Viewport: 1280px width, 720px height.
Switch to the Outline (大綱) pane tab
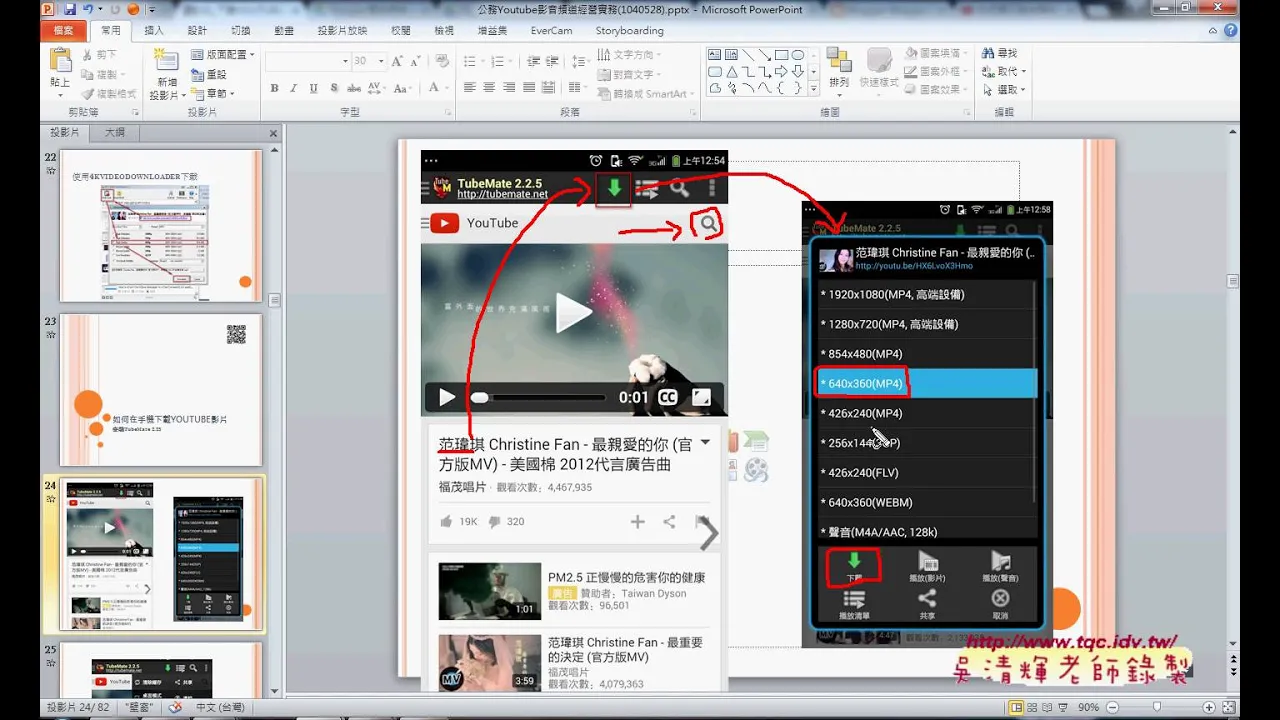114,133
